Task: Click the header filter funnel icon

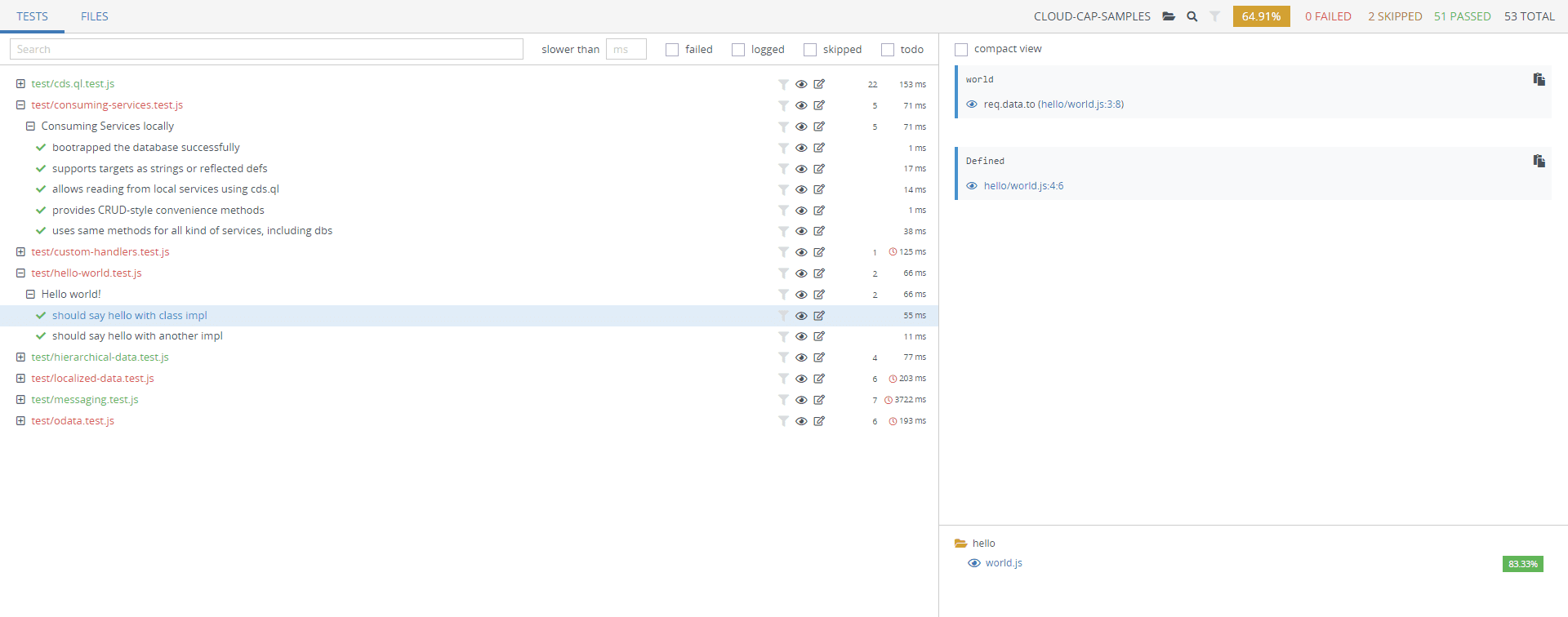Action: [1215, 16]
